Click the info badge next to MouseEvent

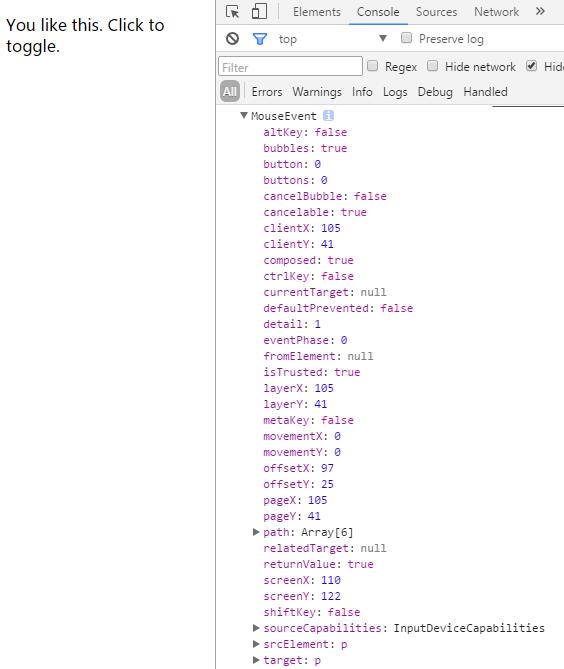[328, 116]
